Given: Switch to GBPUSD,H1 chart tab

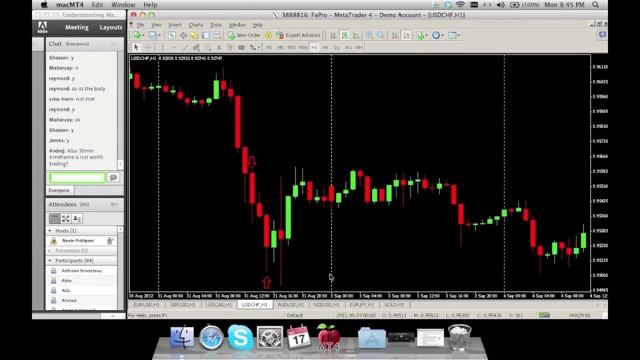Looking at the screenshot, I should tap(182, 305).
